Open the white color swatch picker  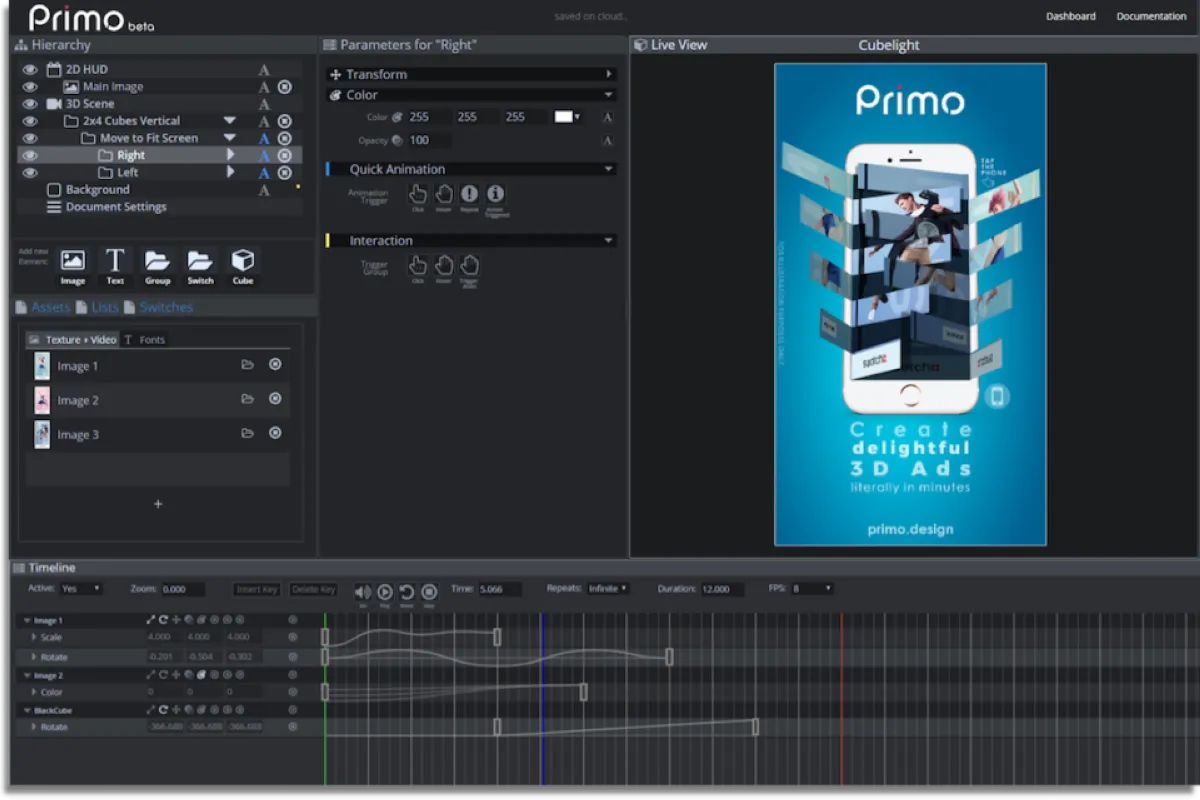tap(566, 117)
